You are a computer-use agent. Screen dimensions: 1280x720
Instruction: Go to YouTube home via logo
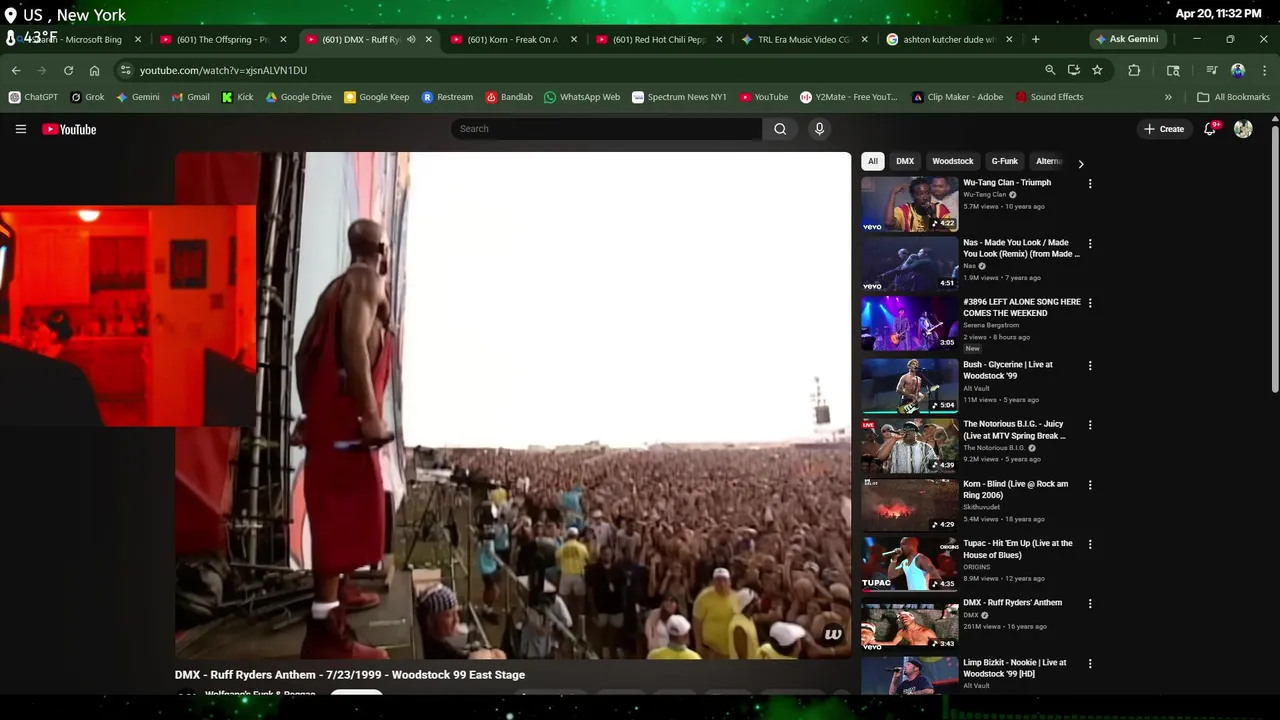click(69, 129)
